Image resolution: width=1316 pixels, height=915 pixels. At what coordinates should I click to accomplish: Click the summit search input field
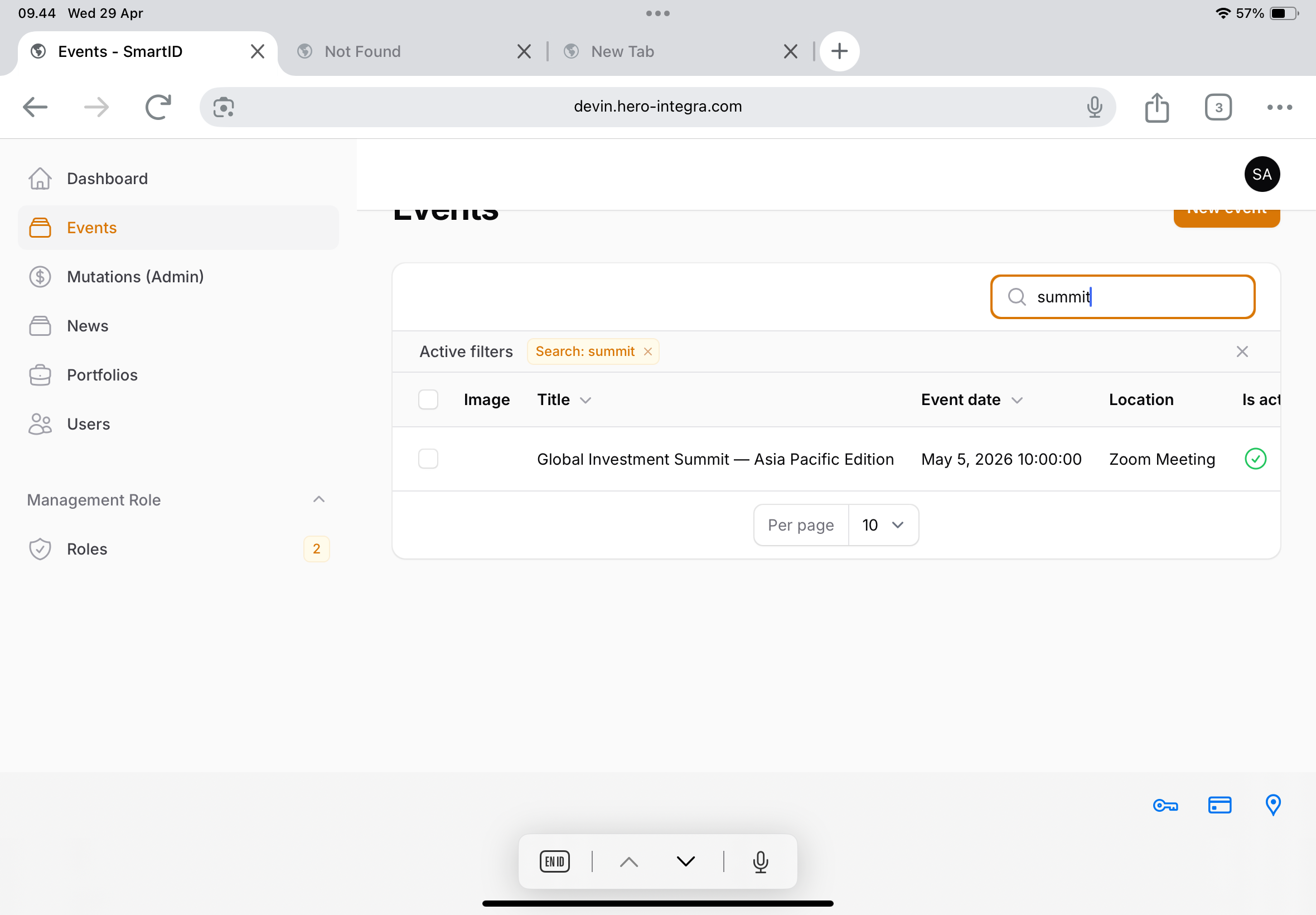point(1123,297)
